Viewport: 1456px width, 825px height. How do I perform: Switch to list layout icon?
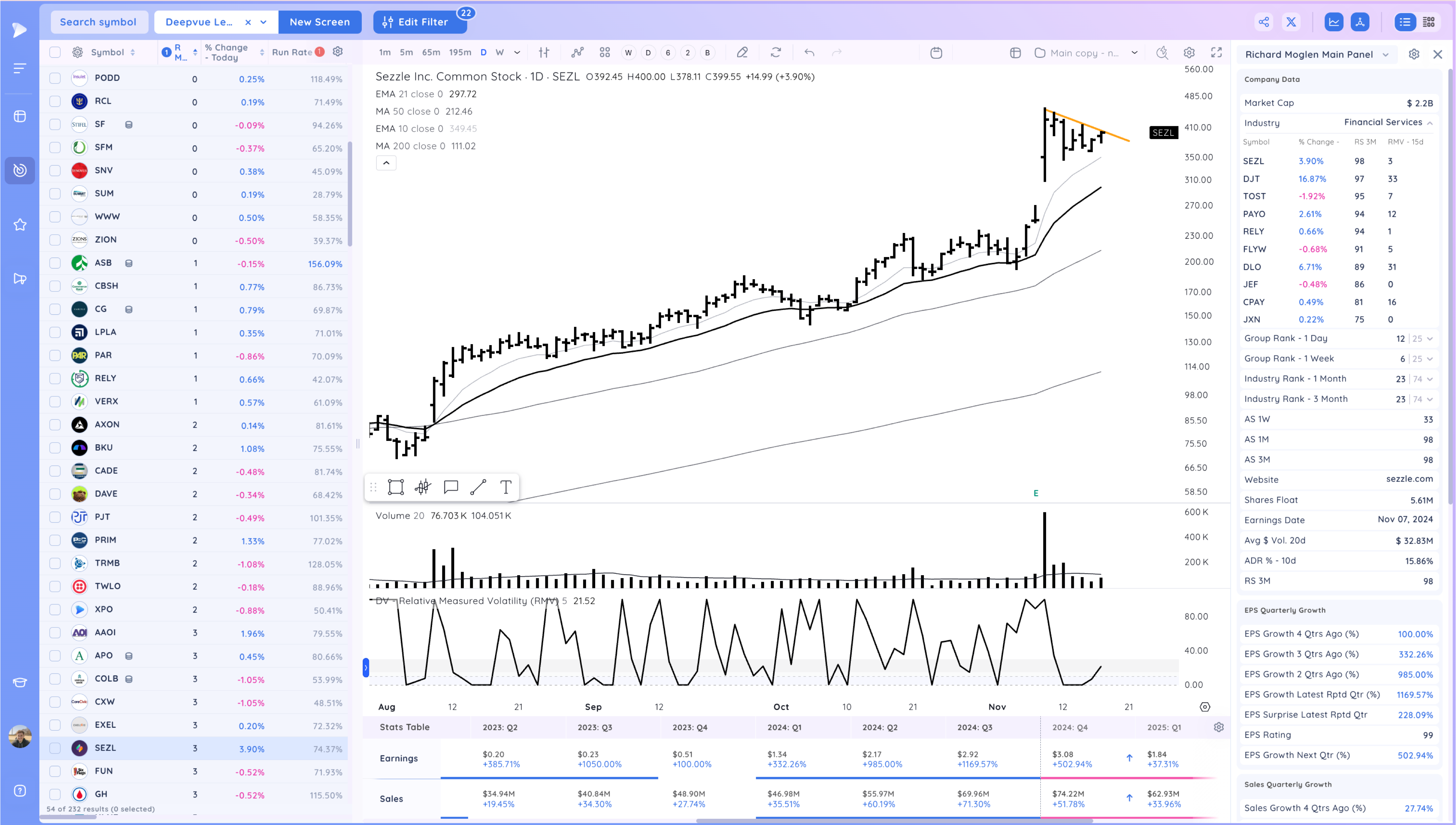tap(1404, 22)
